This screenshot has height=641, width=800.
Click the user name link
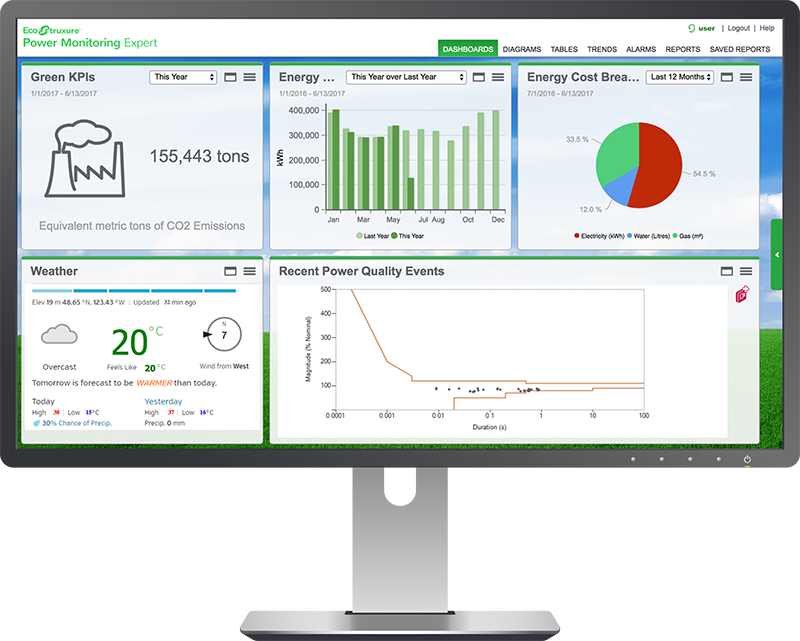point(707,28)
